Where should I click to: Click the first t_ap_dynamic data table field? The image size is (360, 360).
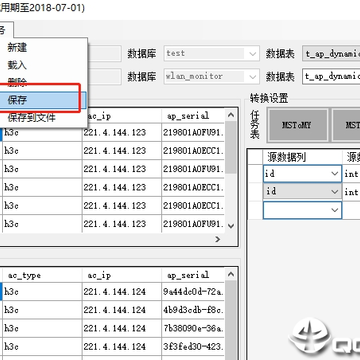(x=331, y=54)
